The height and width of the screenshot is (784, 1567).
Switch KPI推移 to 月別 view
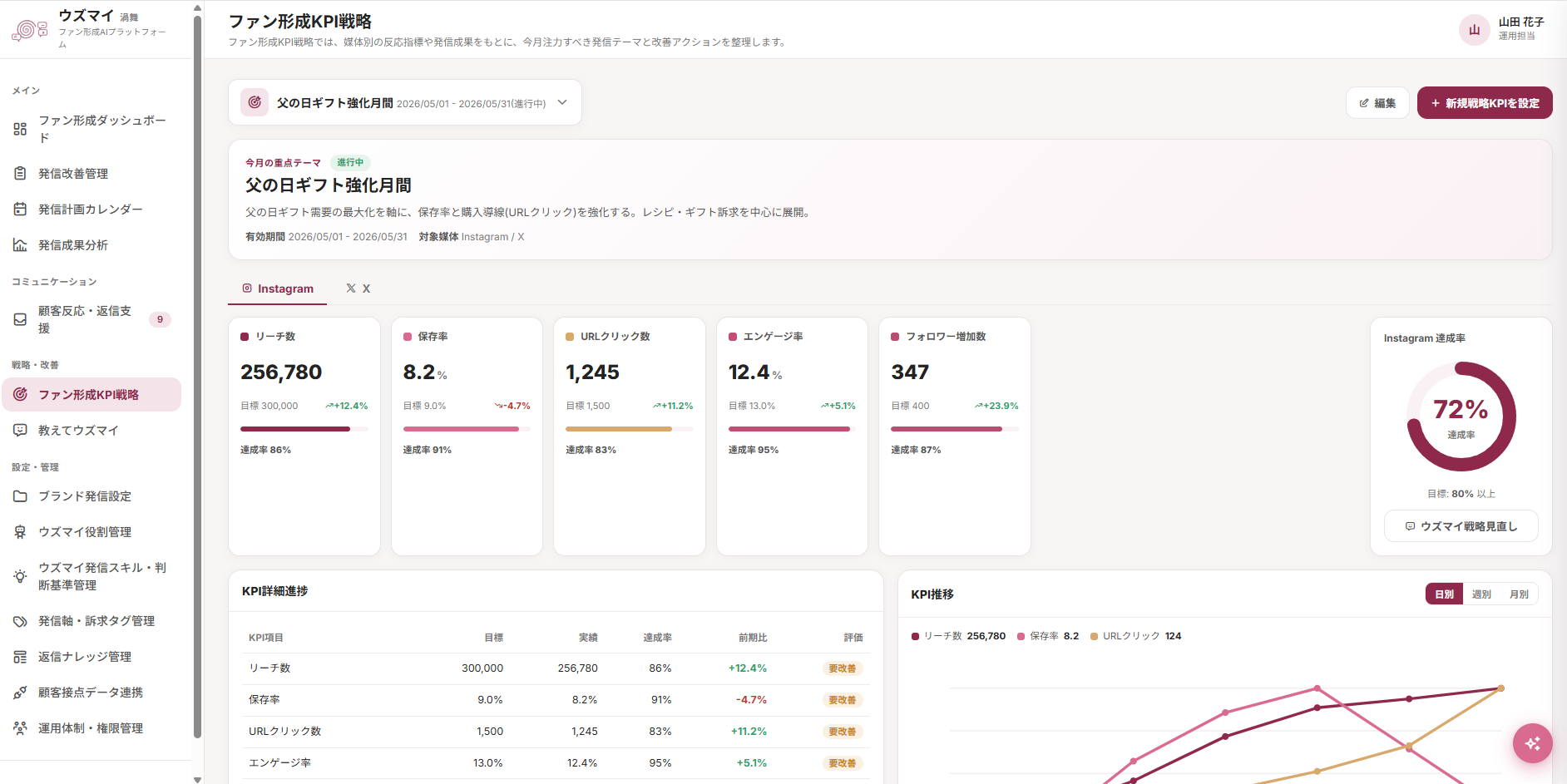1519,594
